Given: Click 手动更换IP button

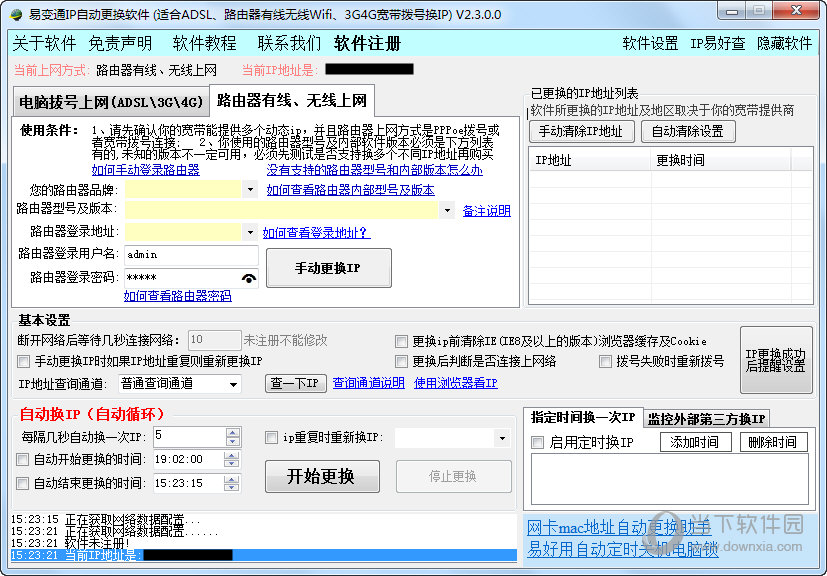Looking at the screenshot, I should point(329,268).
